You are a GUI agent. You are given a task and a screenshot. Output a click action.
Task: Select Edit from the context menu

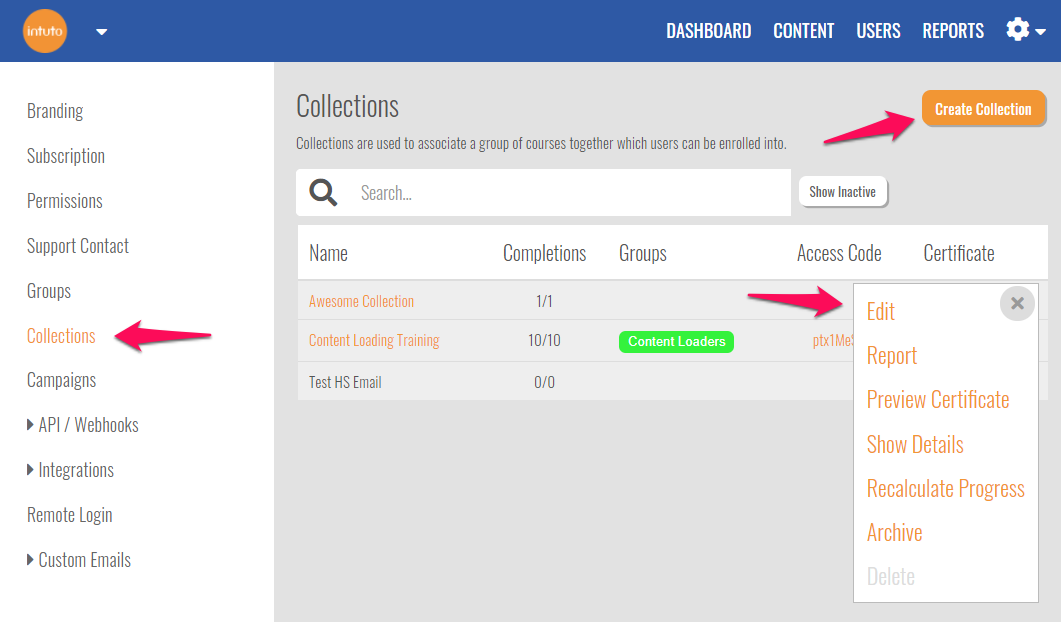tap(880, 311)
